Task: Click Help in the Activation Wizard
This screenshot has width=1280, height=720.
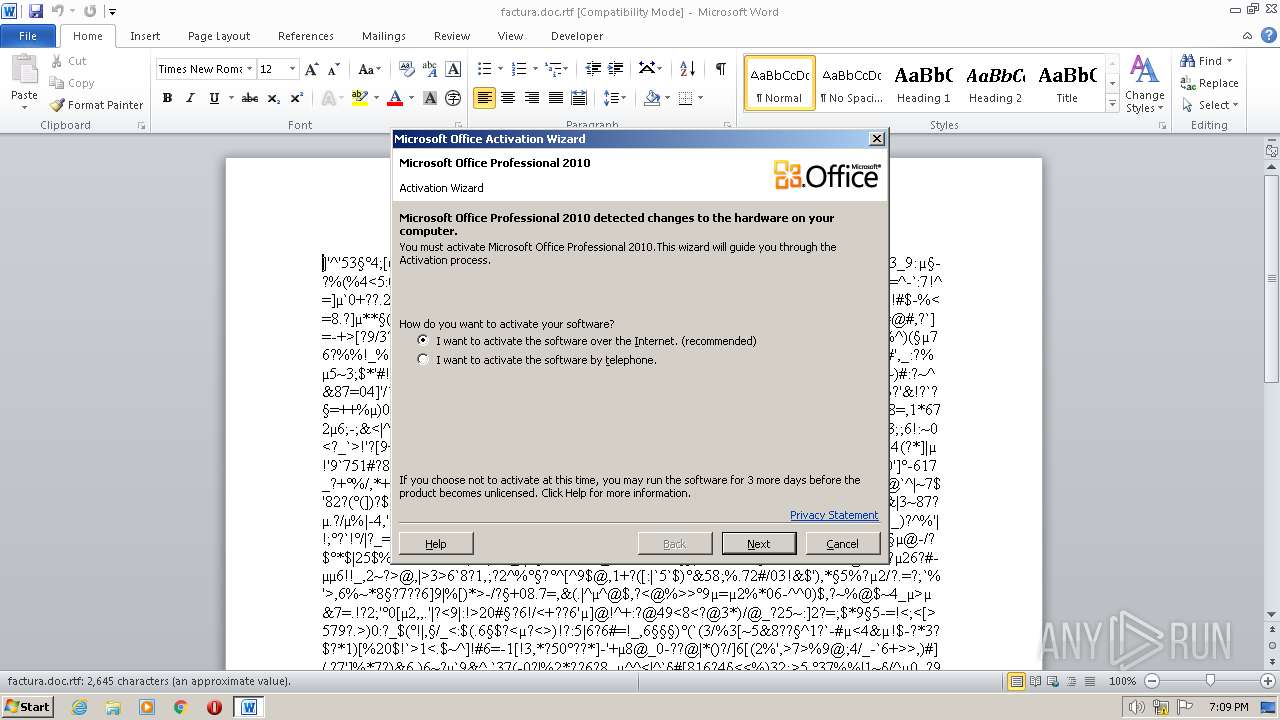Action: (436, 544)
